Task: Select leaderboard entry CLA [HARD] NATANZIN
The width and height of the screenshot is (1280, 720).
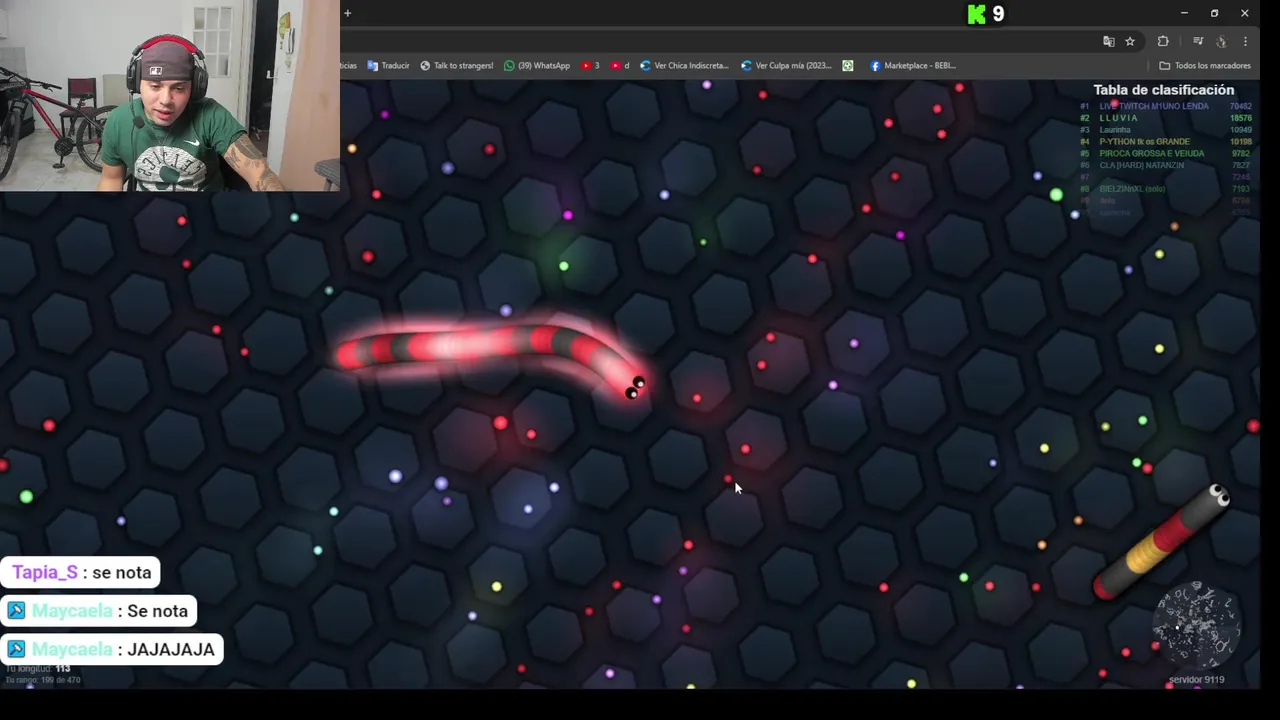Action: (x=1142, y=165)
